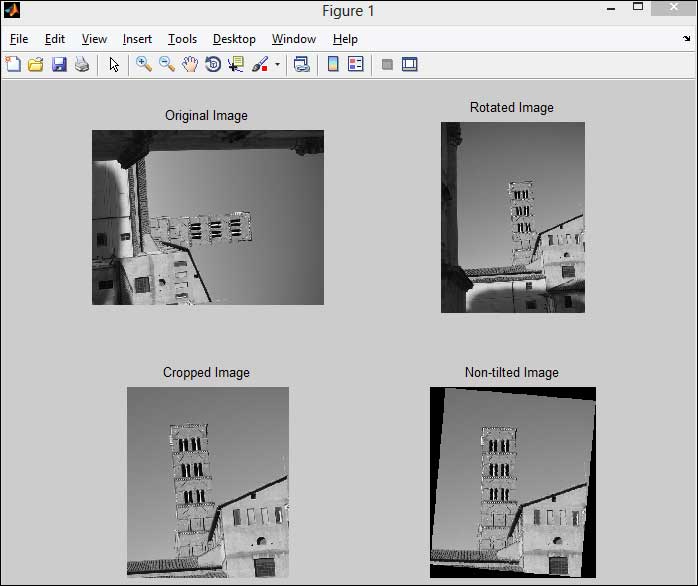Save the figure using the floppy disk icon

[59, 64]
